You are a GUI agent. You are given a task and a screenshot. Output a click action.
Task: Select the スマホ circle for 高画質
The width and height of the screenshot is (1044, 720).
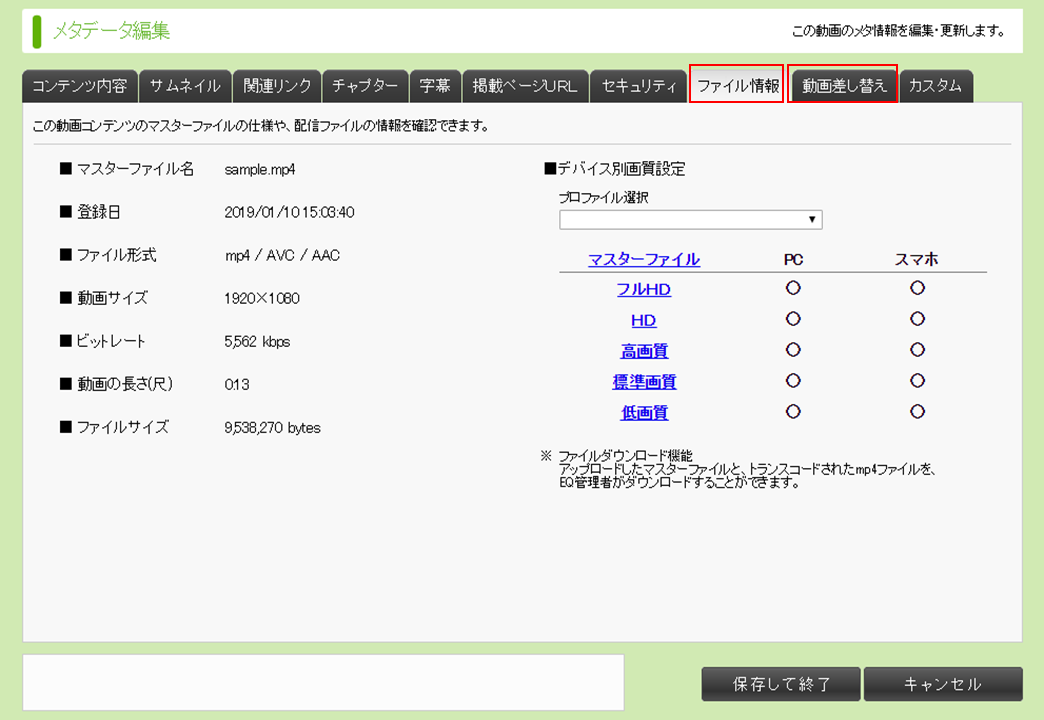click(x=917, y=350)
